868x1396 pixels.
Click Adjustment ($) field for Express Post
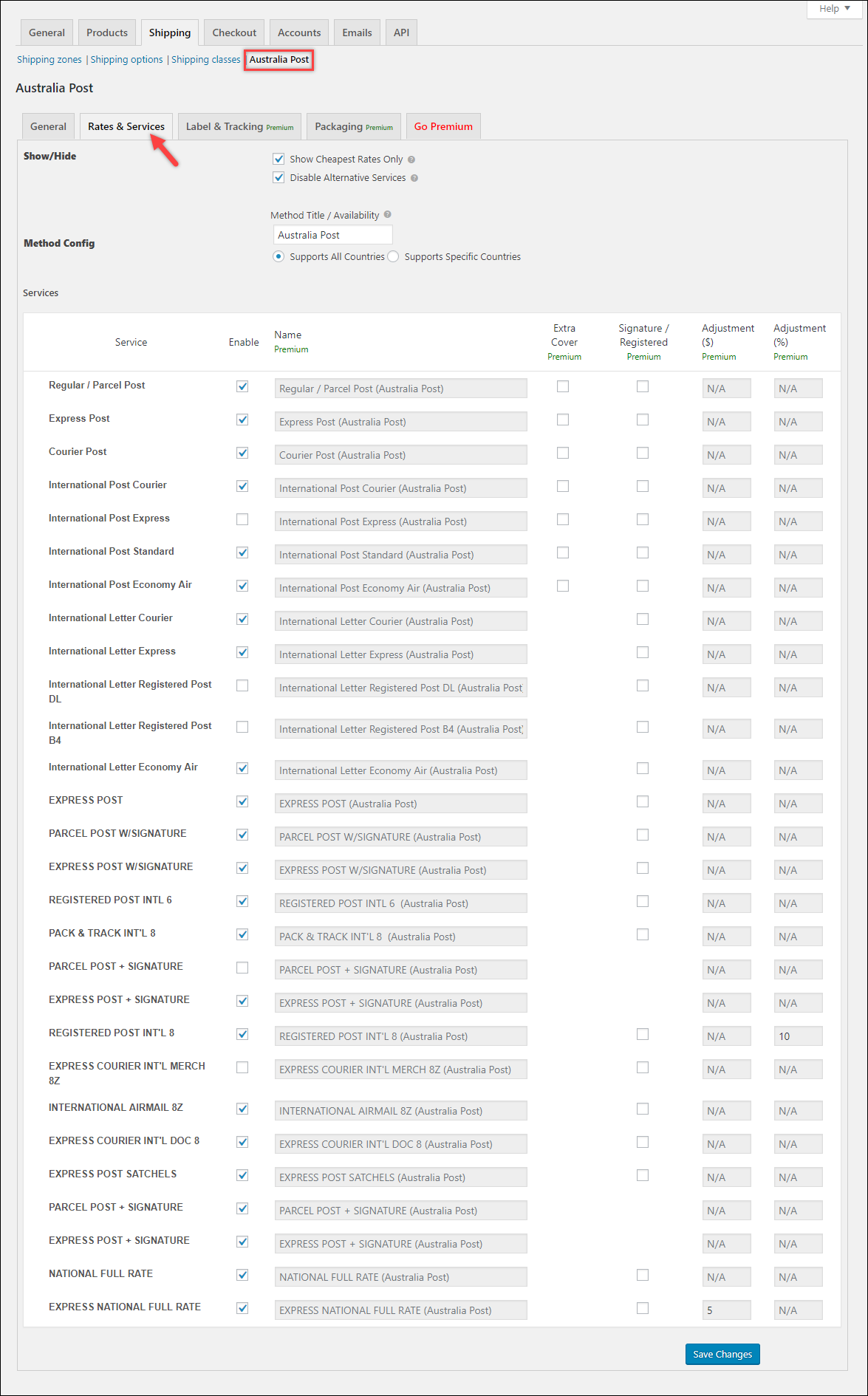(726, 422)
